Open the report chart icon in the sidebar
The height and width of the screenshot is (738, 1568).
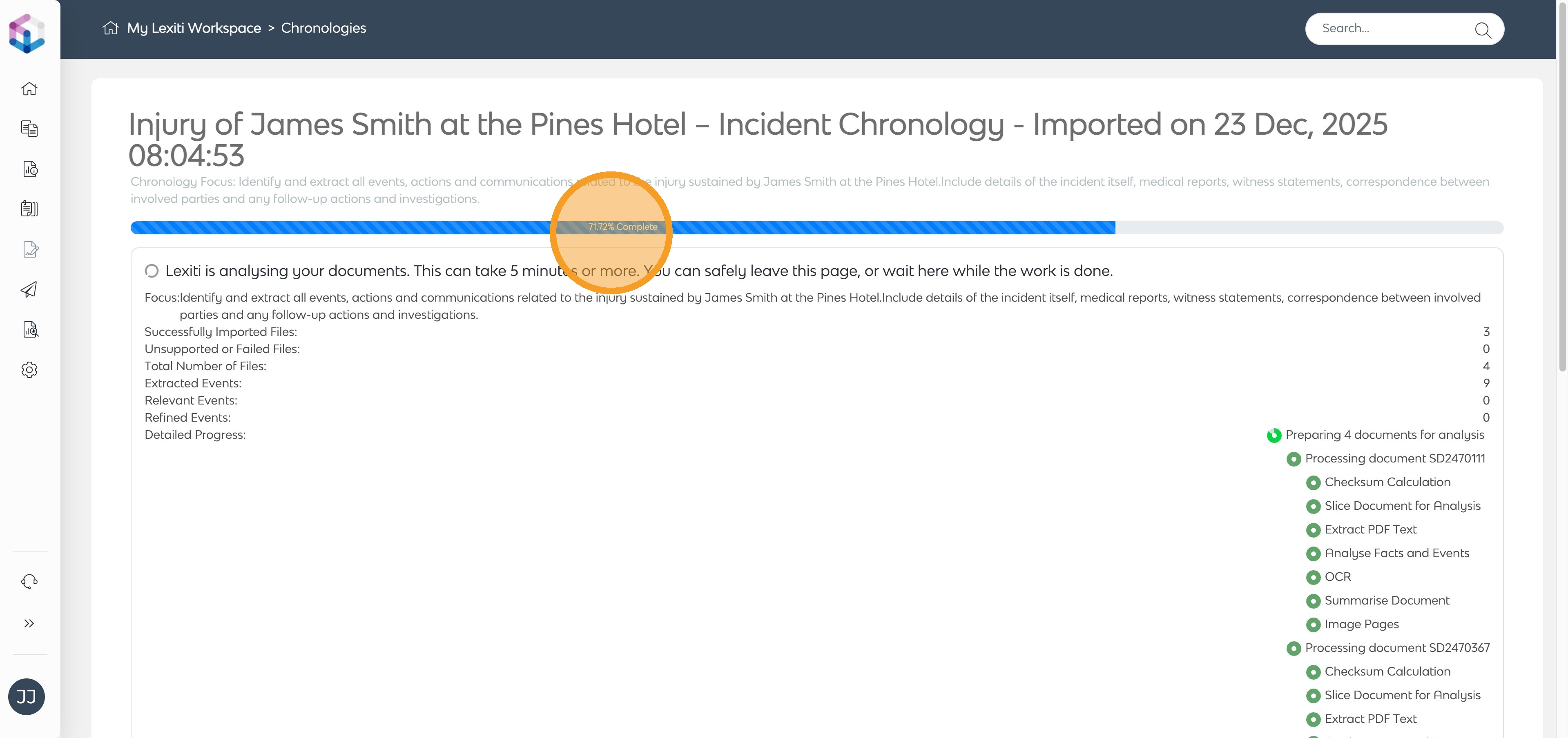tap(30, 169)
